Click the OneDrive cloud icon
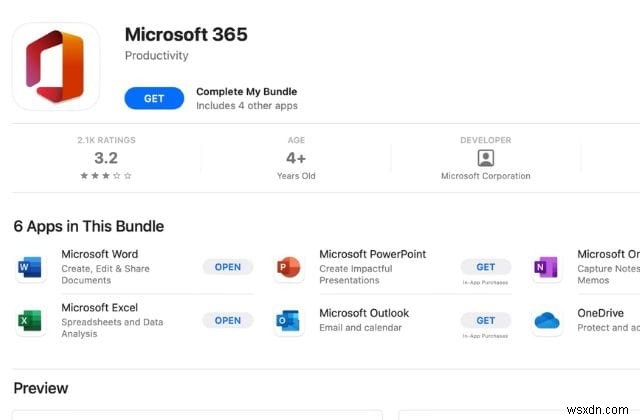The image size is (640, 420). point(546,320)
